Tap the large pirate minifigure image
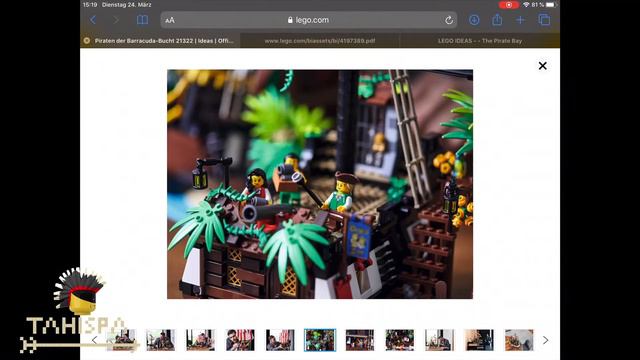This screenshot has width=640, height=360. (x=320, y=184)
